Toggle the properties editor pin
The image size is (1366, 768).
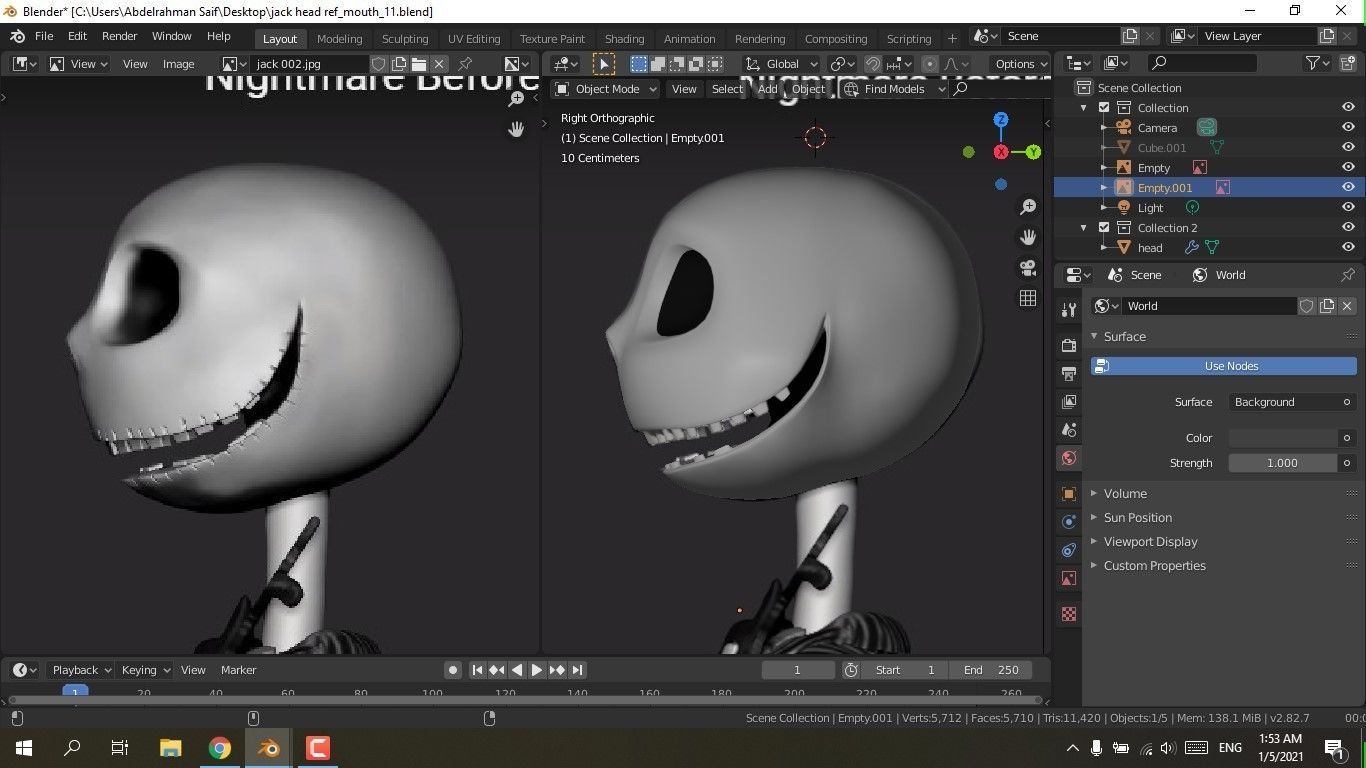click(x=1348, y=275)
